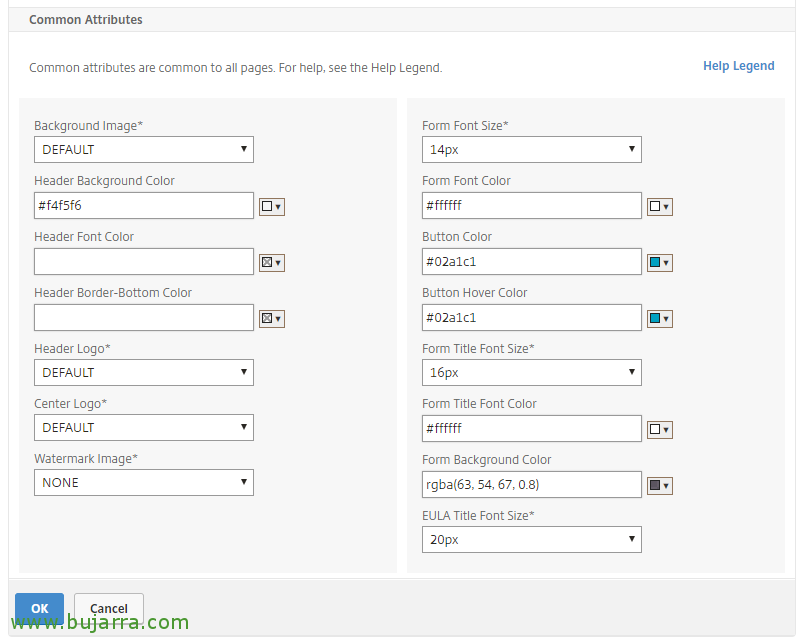
Task: Expand the Background Image dropdown
Action: pos(144,150)
